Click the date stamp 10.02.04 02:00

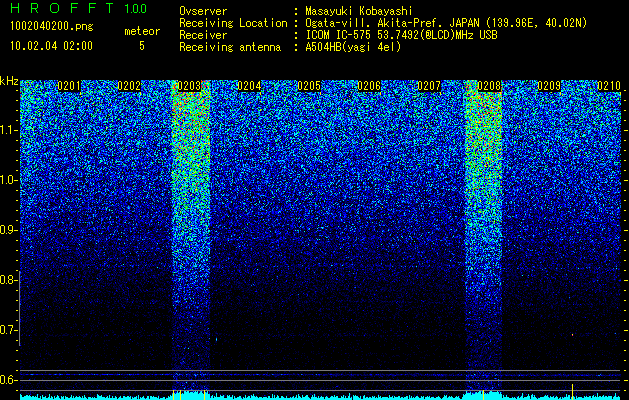pyautogui.click(x=51, y=46)
